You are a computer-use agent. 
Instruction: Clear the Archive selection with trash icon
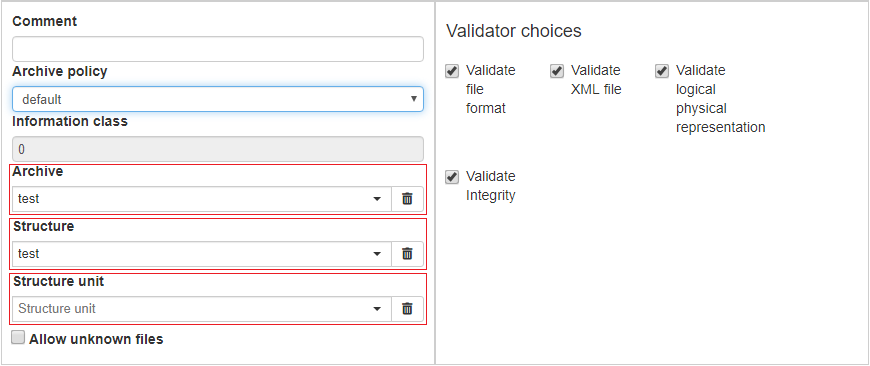click(x=407, y=199)
